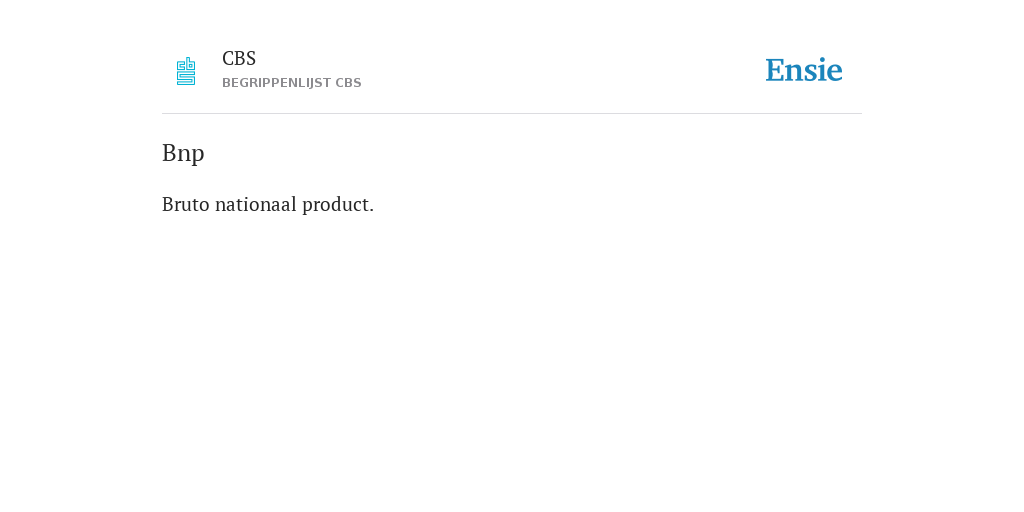This screenshot has width=1024, height=512.
Task: Open the Ensie logo link
Action: click(x=804, y=70)
